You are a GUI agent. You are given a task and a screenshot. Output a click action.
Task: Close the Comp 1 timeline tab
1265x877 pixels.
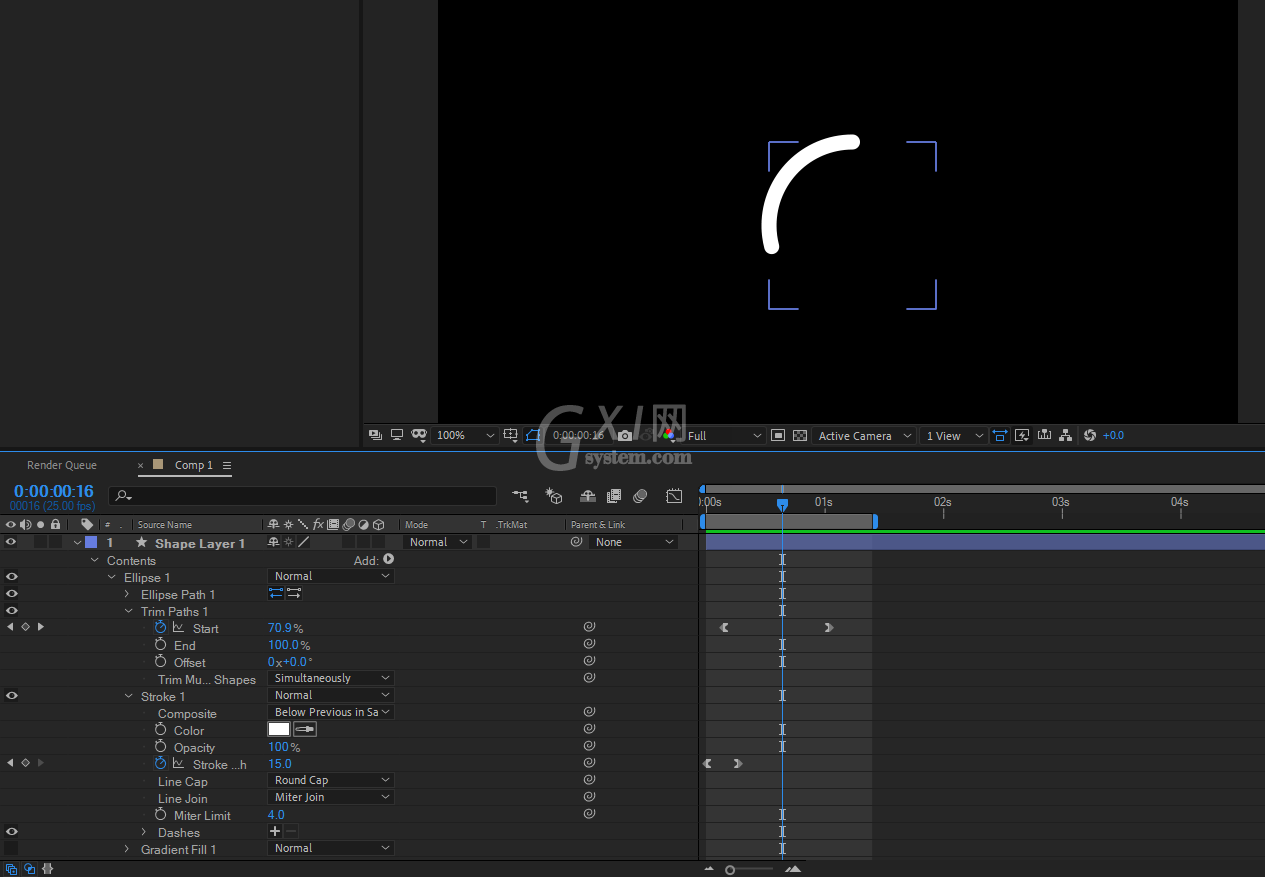tap(141, 465)
